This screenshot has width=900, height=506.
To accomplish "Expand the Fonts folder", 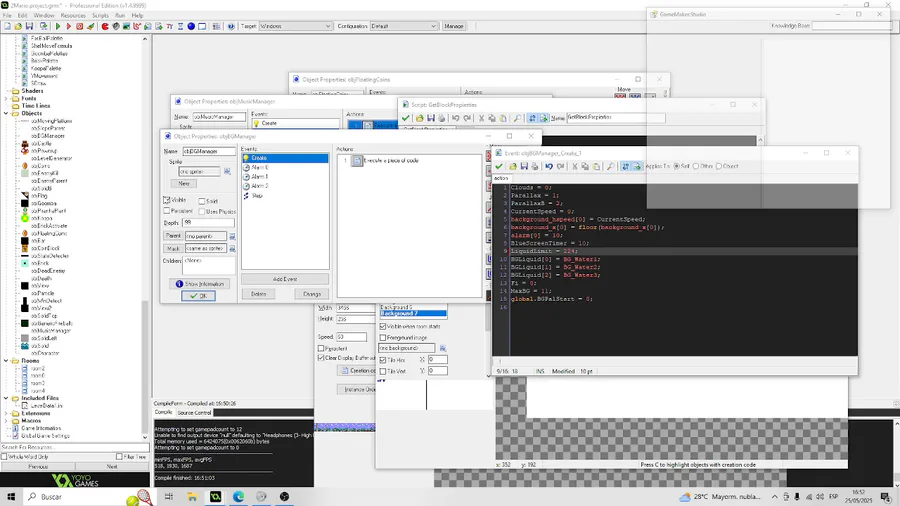I will [6, 99].
